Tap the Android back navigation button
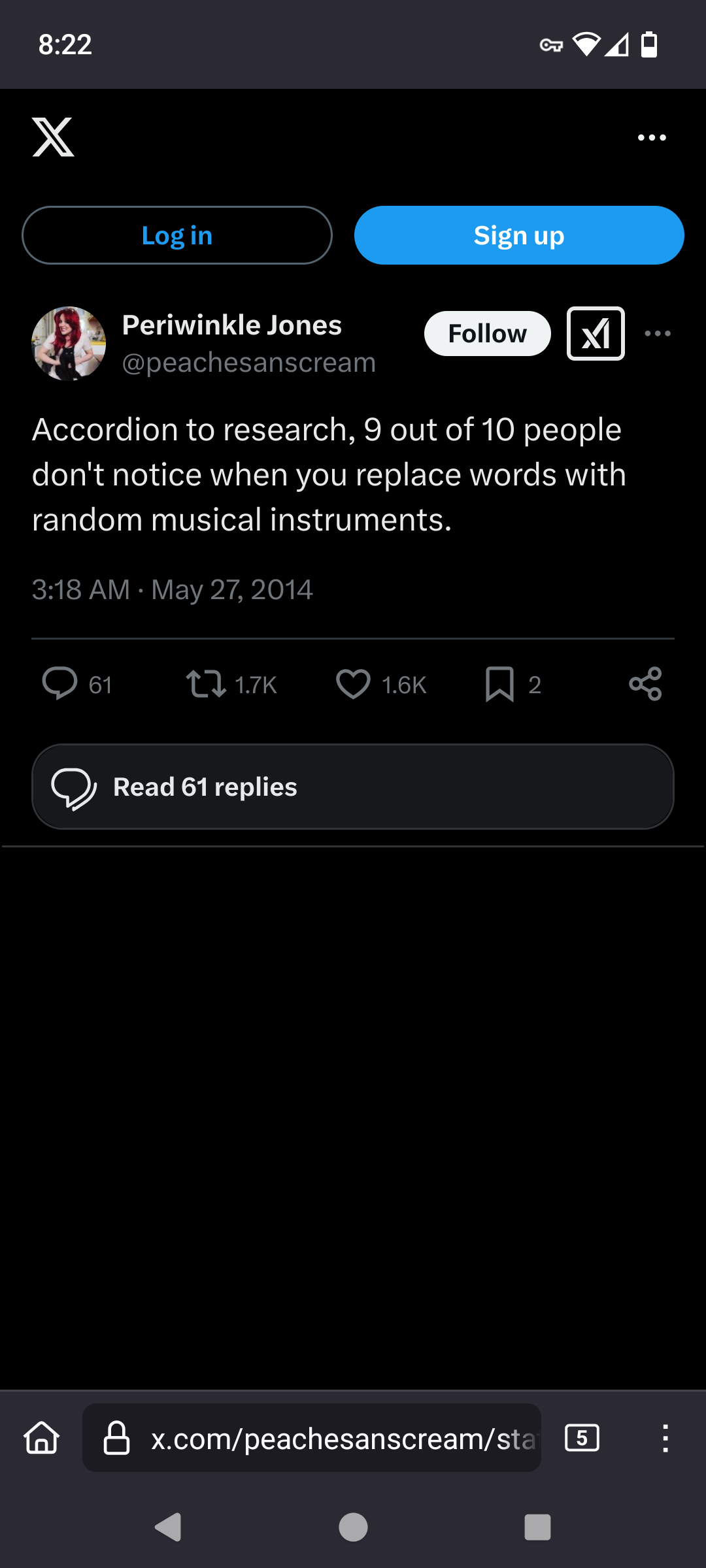Image resolution: width=706 pixels, height=1568 pixels. (168, 1527)
